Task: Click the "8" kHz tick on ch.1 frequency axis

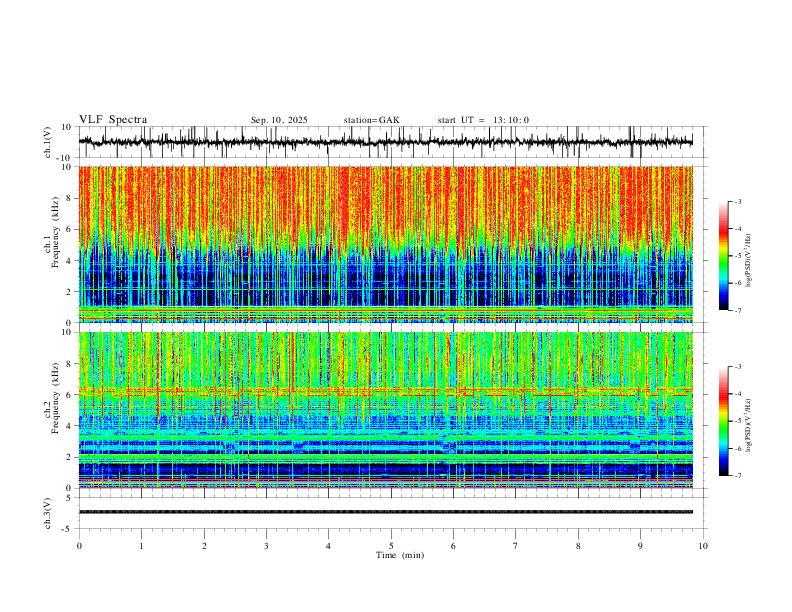Action: (x=70, y=198)
